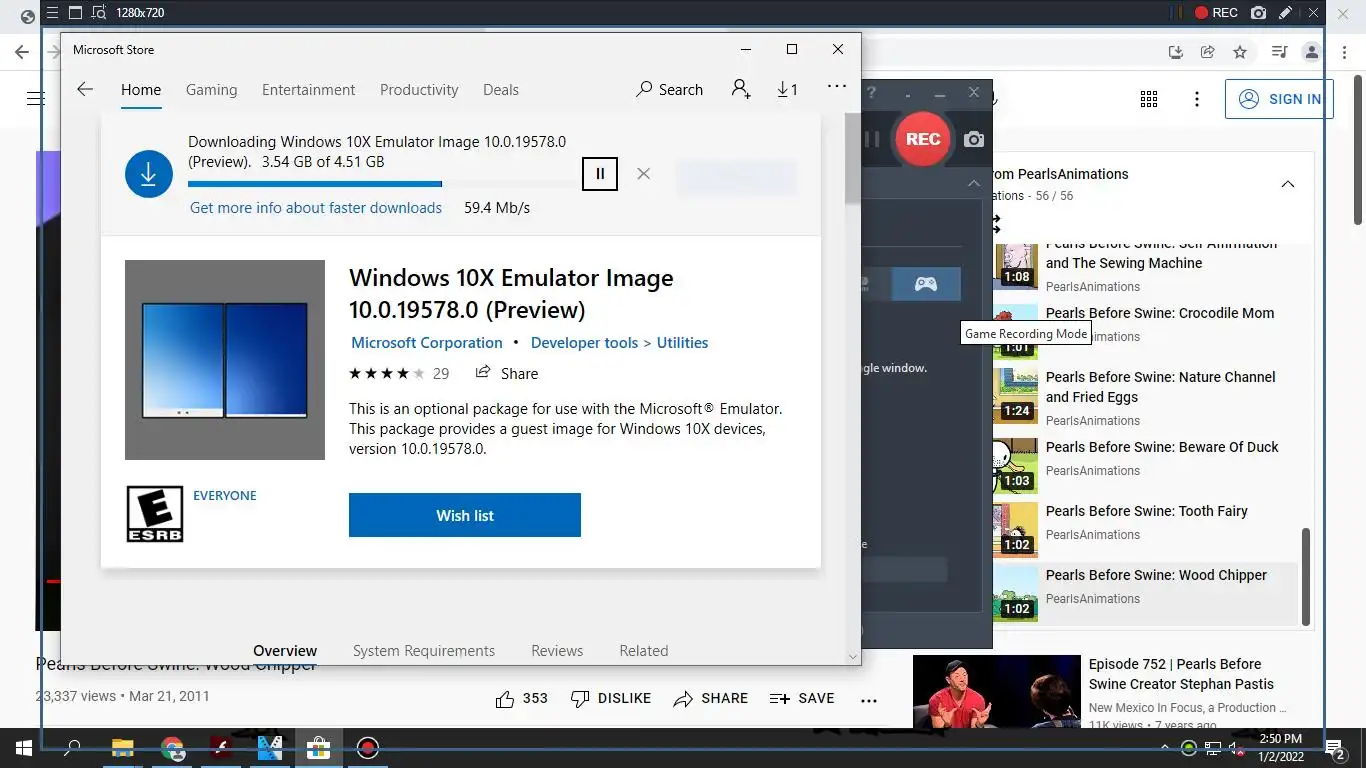Click the top bar fullscreen window icon
Viewport: 1366px width, 768px height.
75,13
